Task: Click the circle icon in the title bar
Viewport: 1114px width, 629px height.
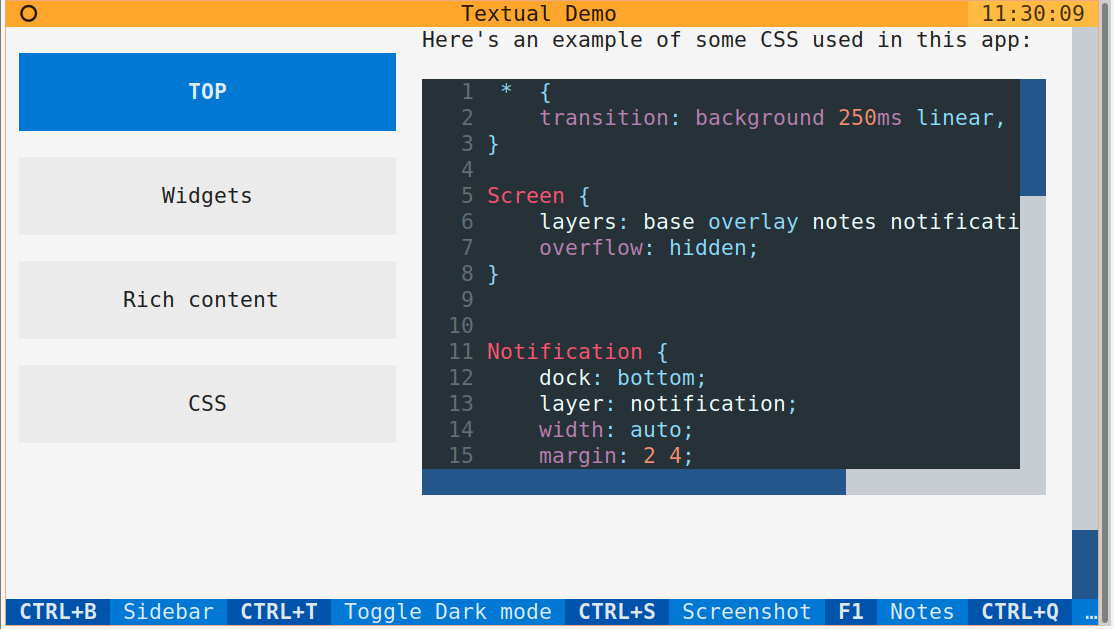Action: click(x=27, y=14)
